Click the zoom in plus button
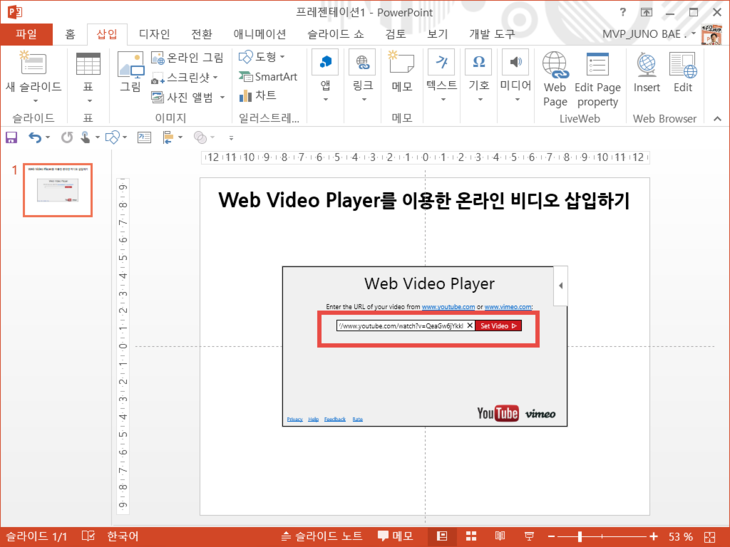The width and height of the screenshot is (730, 547). point(653,537)
